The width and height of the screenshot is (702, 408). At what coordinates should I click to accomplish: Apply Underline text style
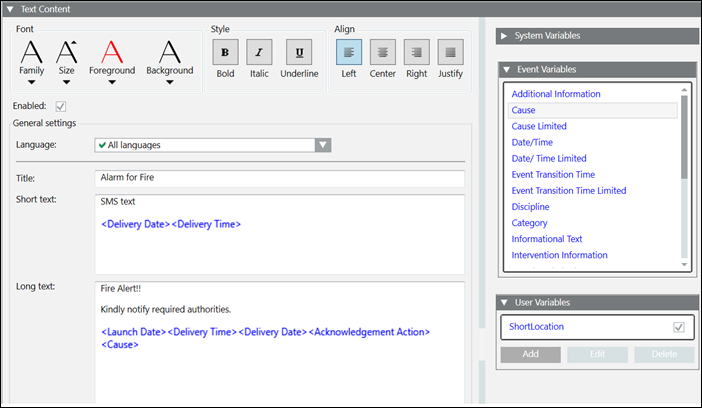pos(299,52)
